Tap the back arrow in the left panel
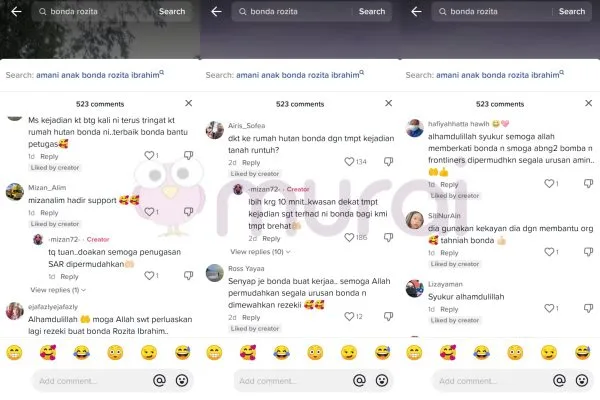The height and width of the screenshot is (400, 600). click(16, 11)
